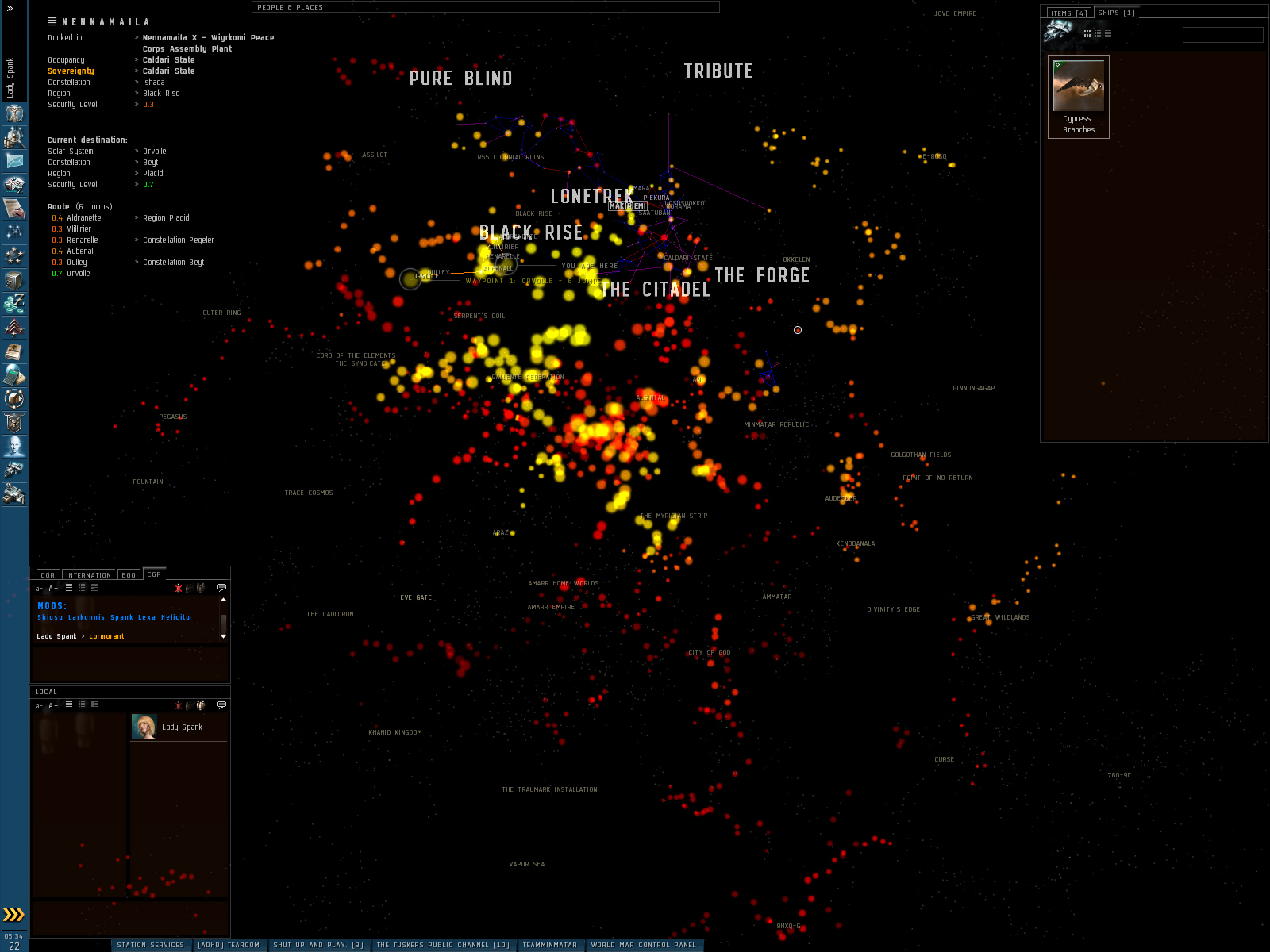This screenshot has height=952, width=1270.
Task: Switch hangar panel to icon grid view
Action: click(x=1087, y=34)
